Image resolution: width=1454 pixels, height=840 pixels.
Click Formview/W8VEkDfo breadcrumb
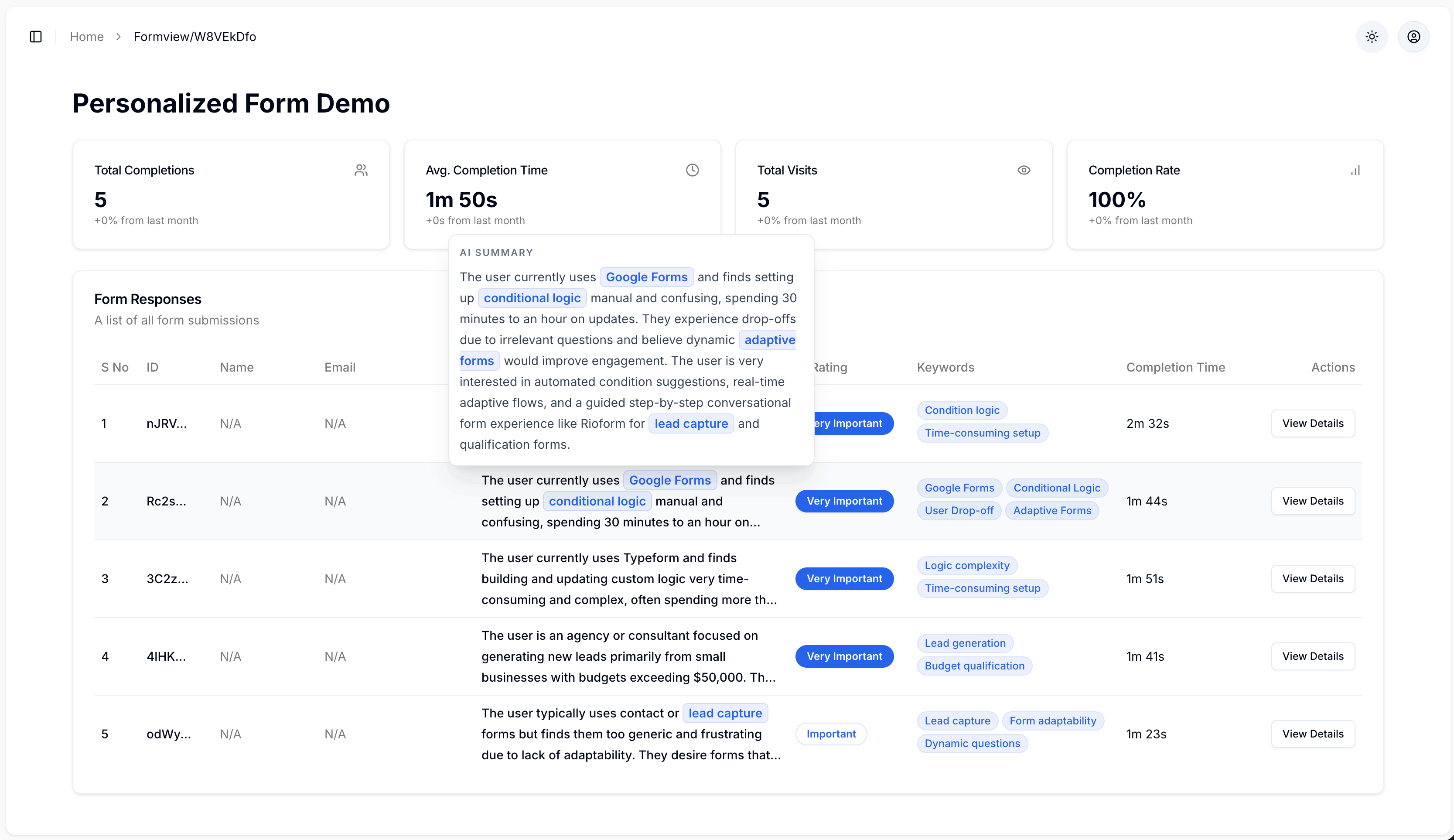tap(195, 37)
